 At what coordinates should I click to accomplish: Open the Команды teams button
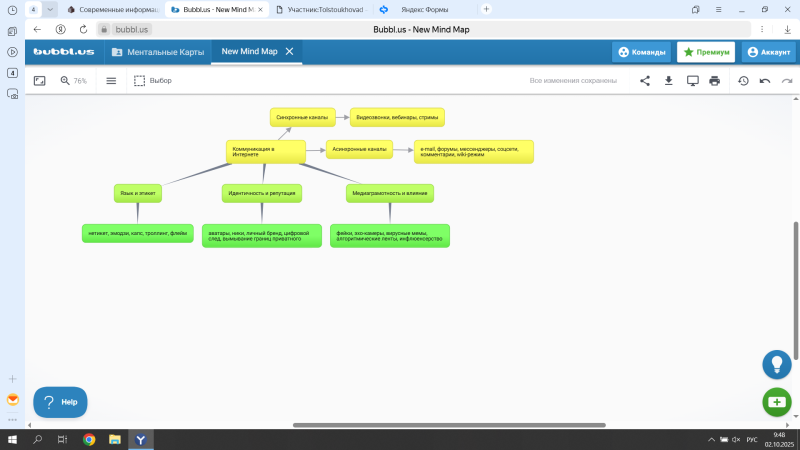tap(641, 52)
